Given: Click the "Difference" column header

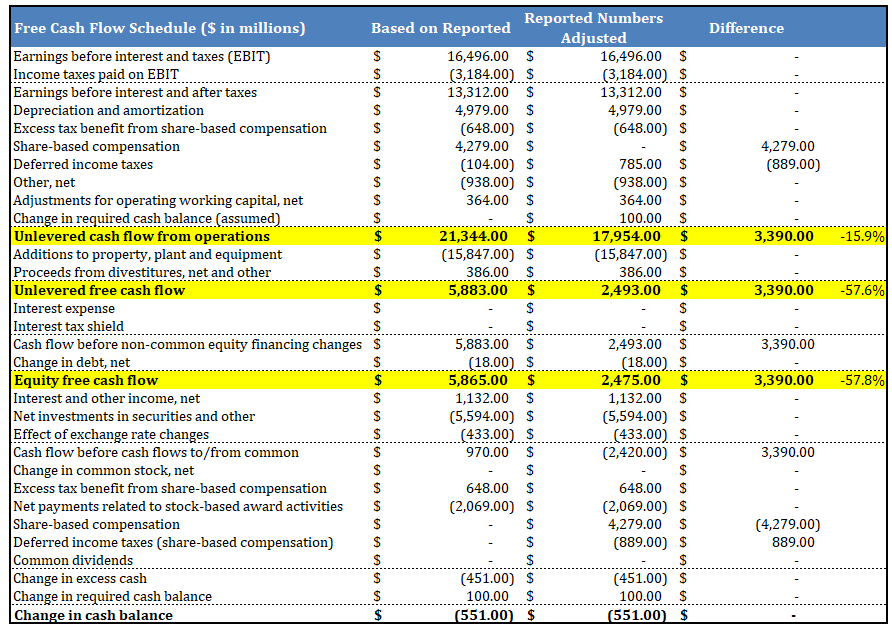Looking at the screenshot, I should coord(746,28).
